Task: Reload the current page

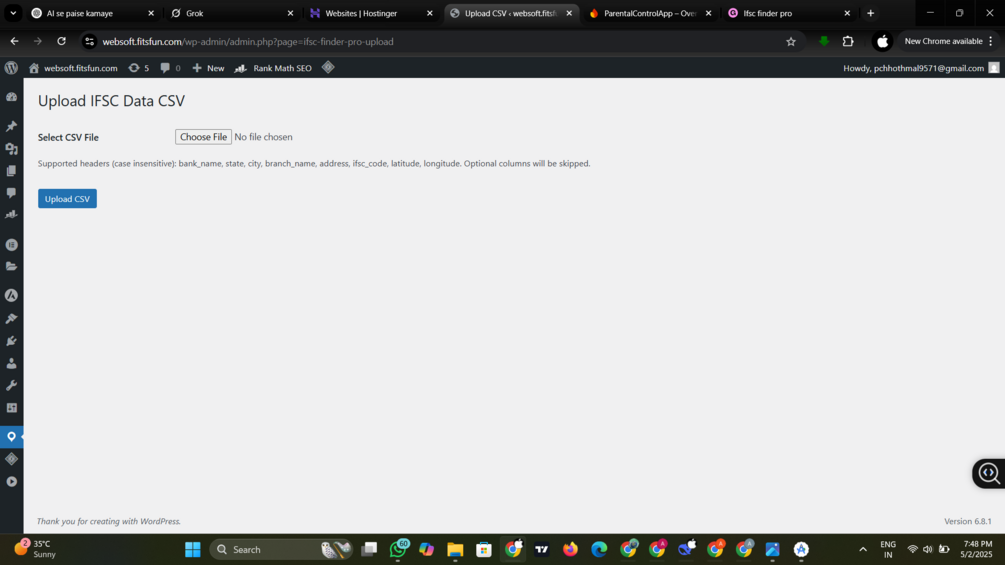Action: click(62, 41)
